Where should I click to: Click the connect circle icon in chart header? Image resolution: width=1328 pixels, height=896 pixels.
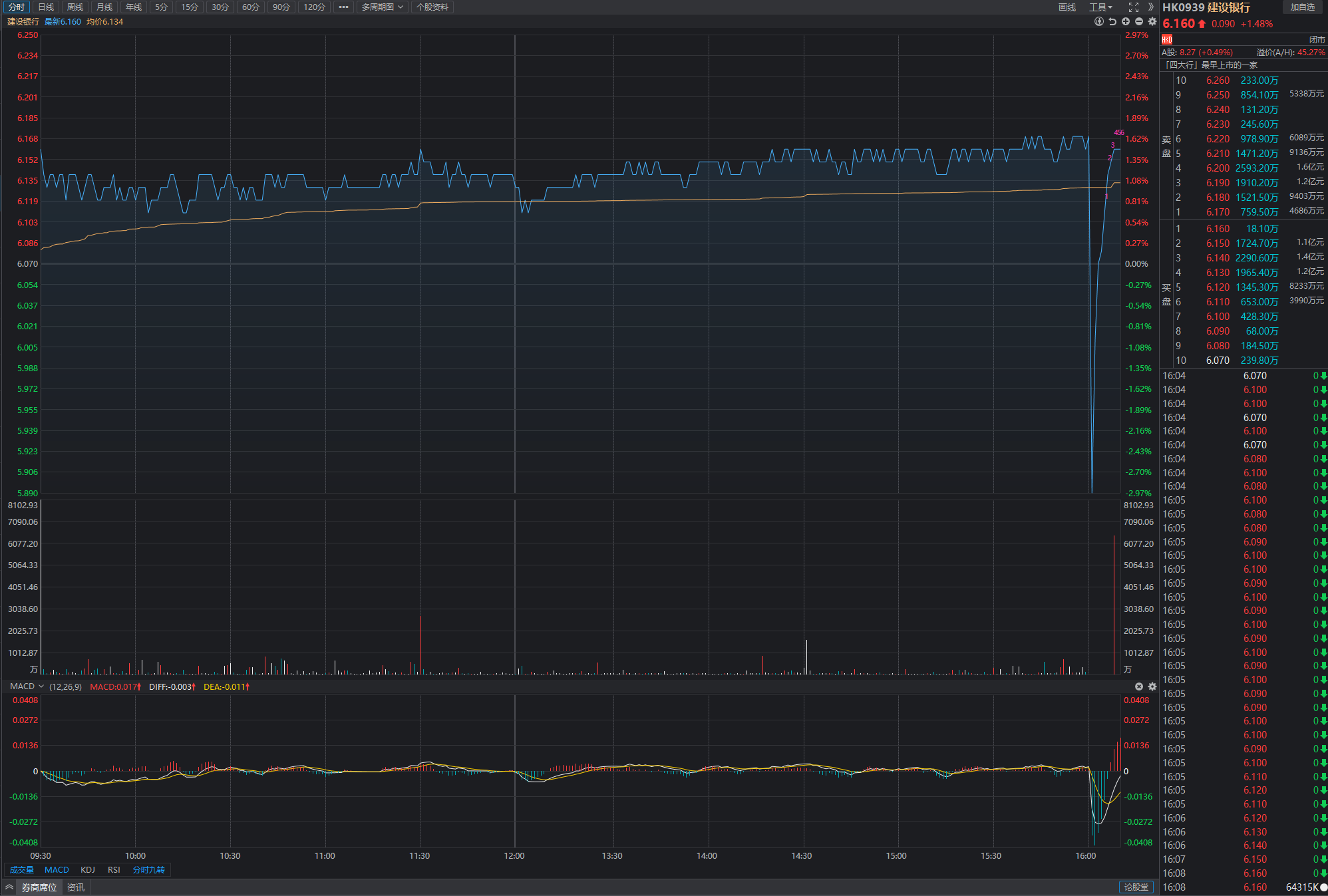point(1099,21)
